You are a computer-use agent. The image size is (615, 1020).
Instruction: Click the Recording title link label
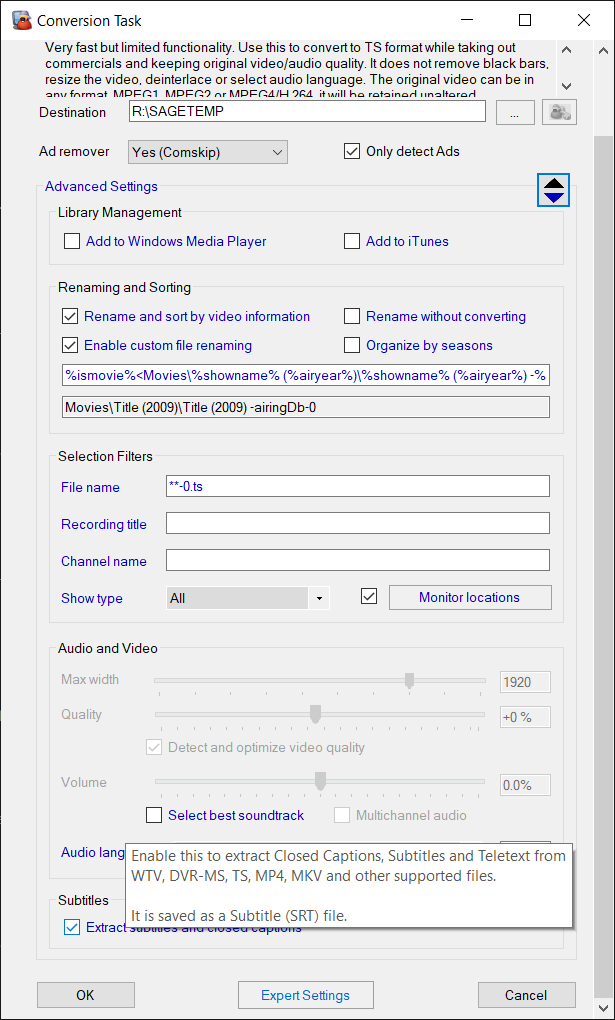click(104, 524)
